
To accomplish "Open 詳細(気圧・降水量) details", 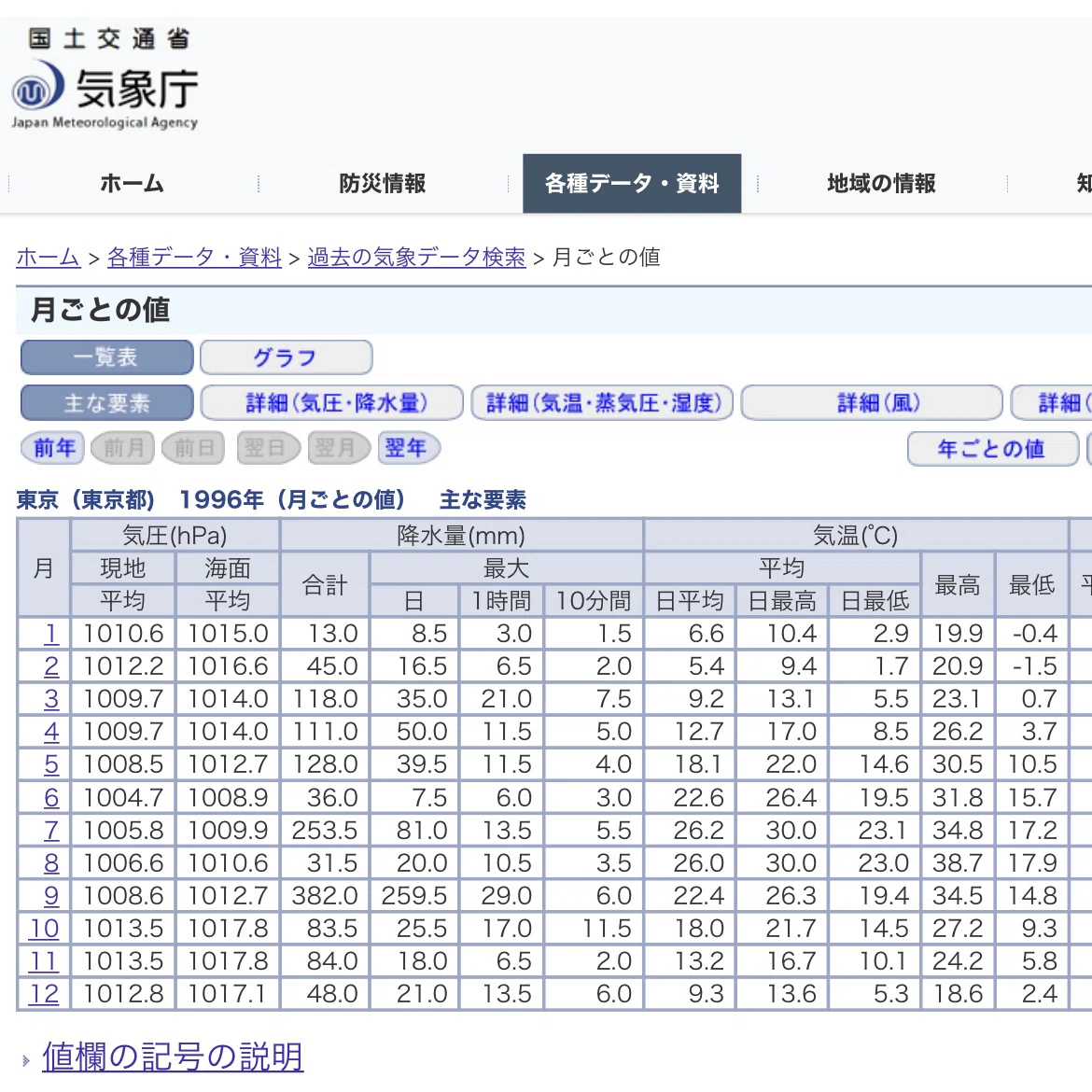I will coord(332,402).
